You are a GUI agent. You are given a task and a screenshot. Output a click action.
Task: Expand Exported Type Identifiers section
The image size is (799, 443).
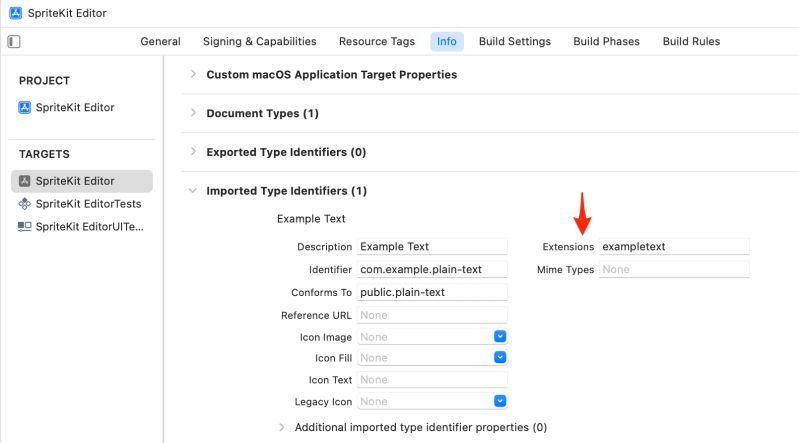[193, 152]
